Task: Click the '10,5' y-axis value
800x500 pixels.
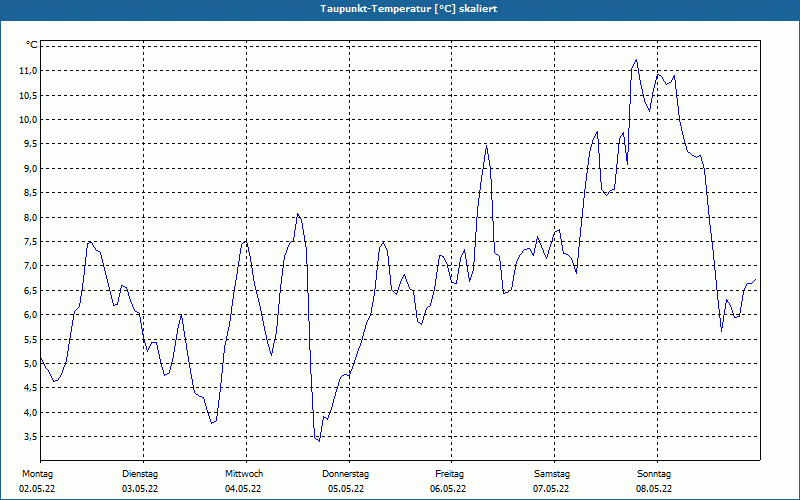Action: point(29,95)
